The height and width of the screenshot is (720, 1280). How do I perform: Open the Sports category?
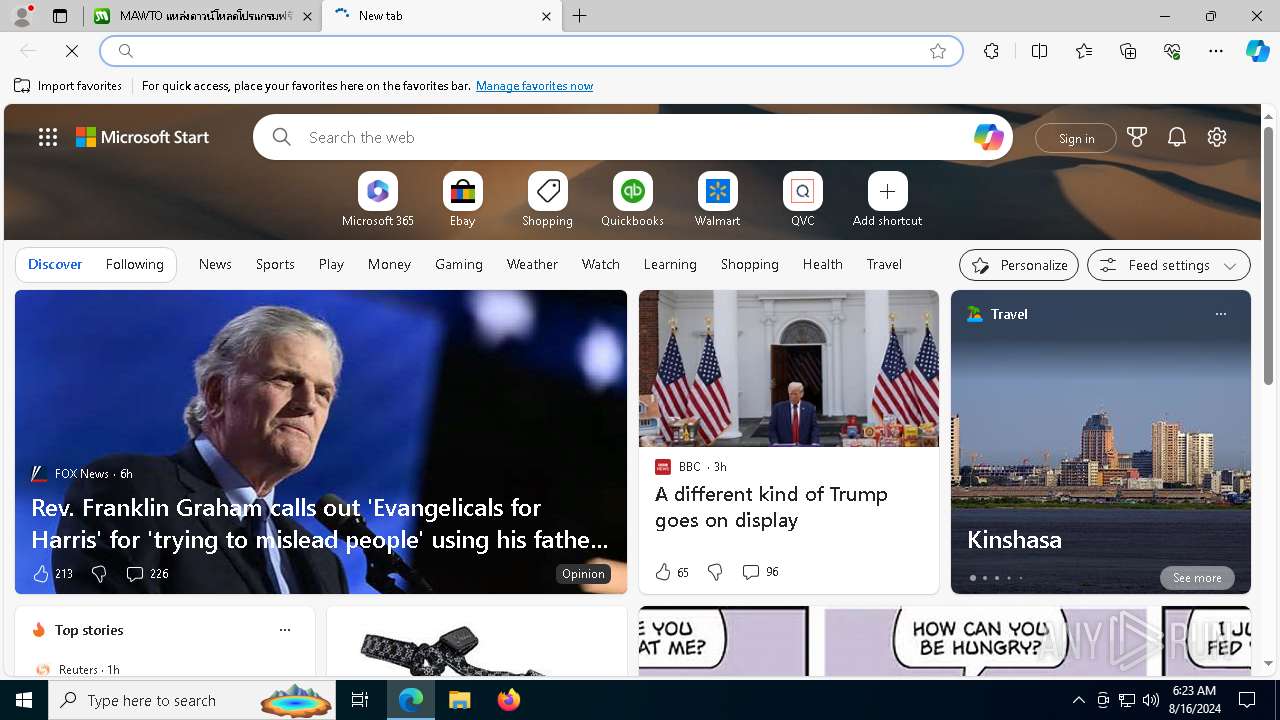(275, 264)
